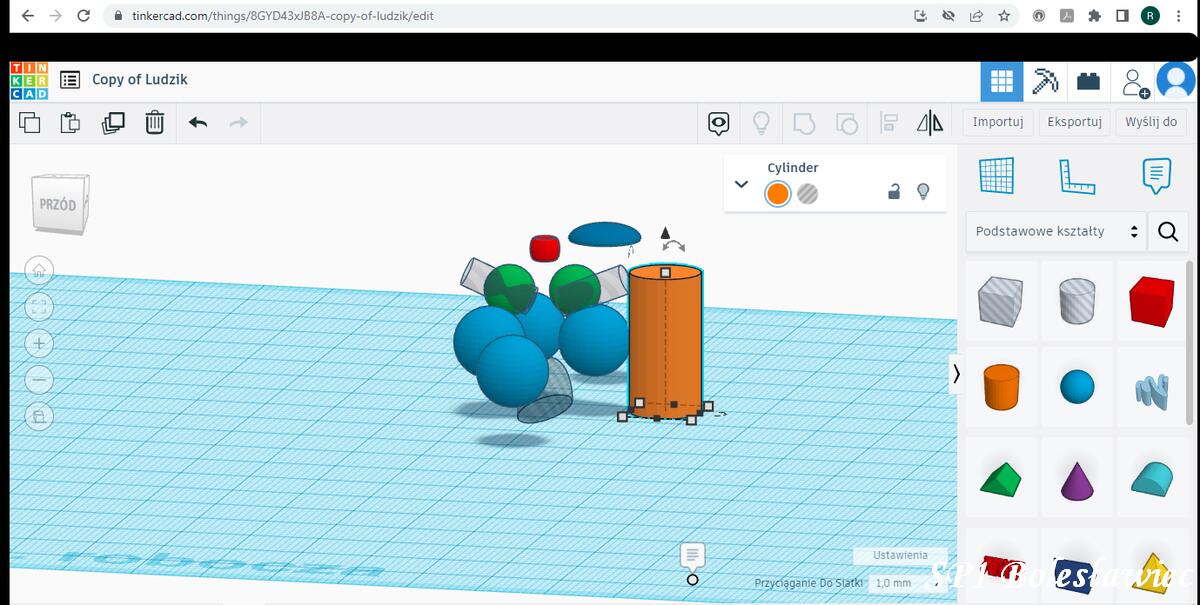Lock editing for the Cylinder

[x=894, y=192]
